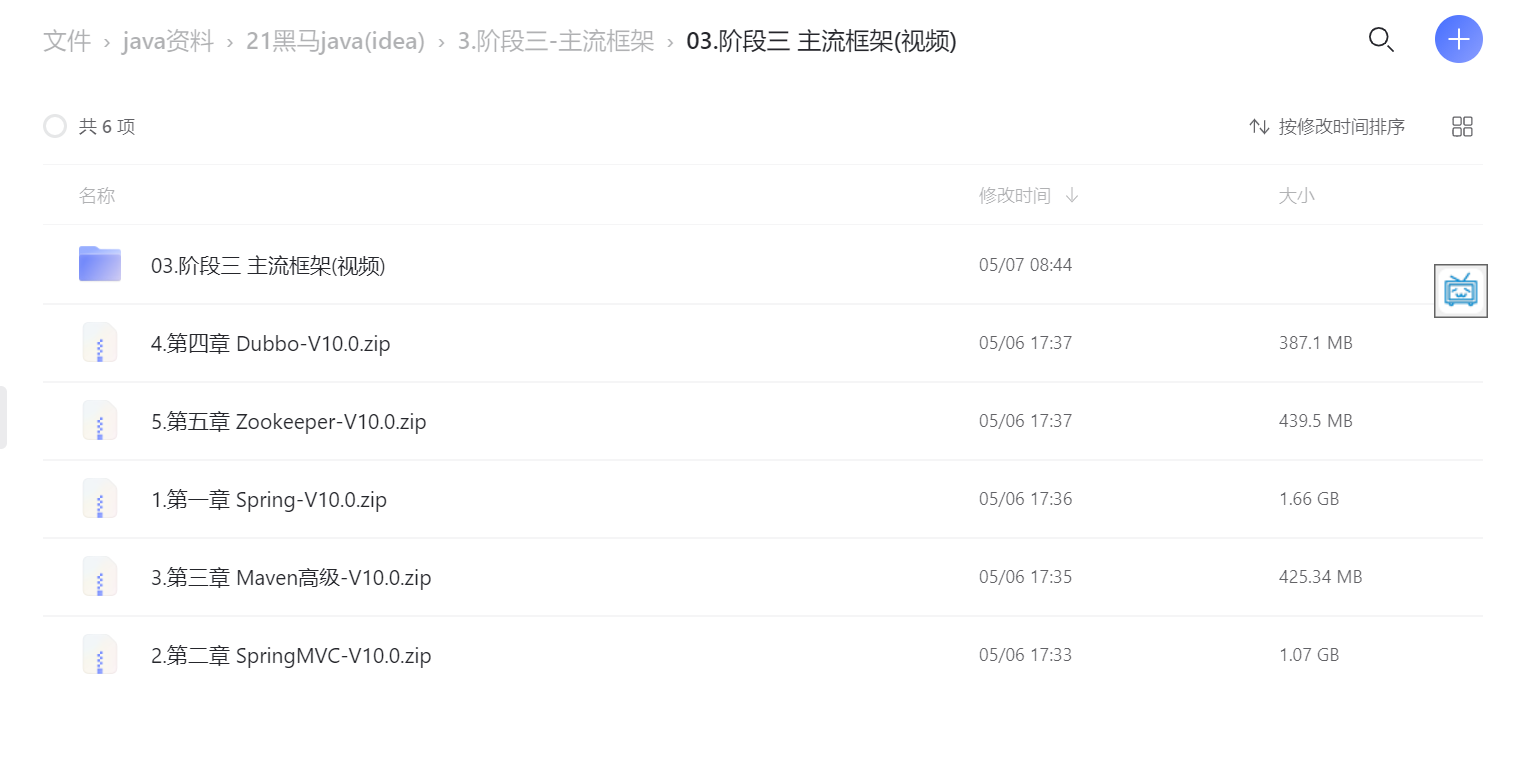The image size is (1531, 764).
Task: Toggle the select-all circle beside 共 6 项
Action: coord(55,126)
